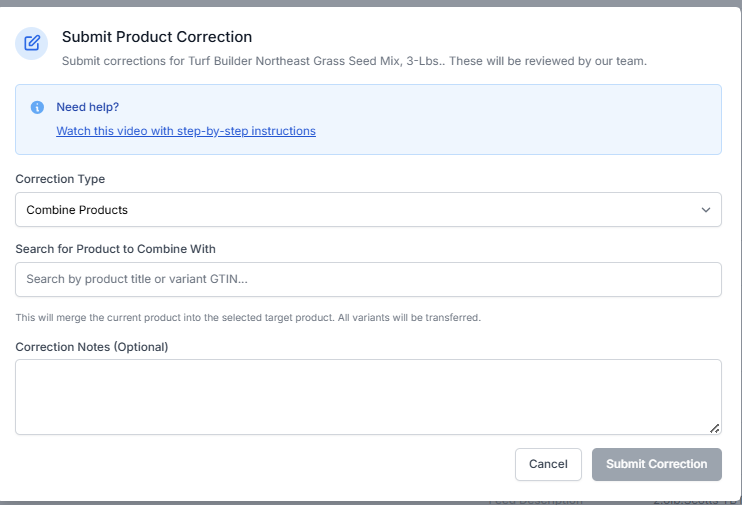Click the Correction Type chevron arrow
The width and height of the screenshot is (742, 505).
point(706,210)
